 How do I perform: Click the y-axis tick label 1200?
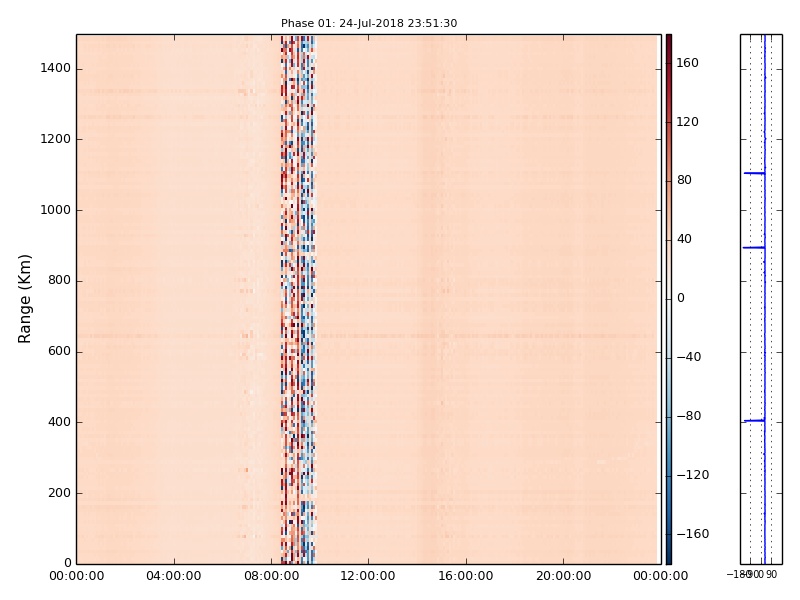tap(56, 139)
